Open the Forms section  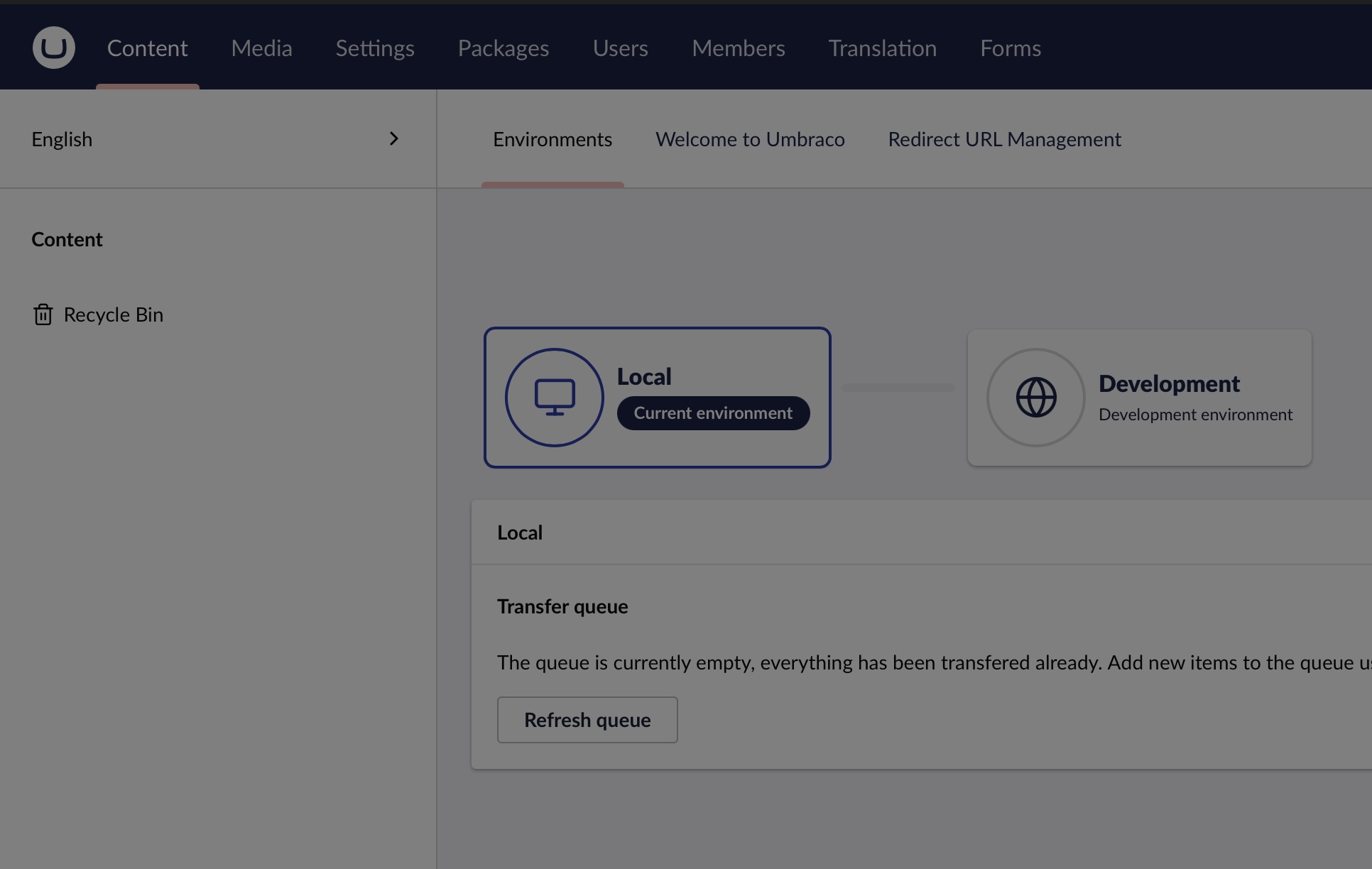[1011, 48]
